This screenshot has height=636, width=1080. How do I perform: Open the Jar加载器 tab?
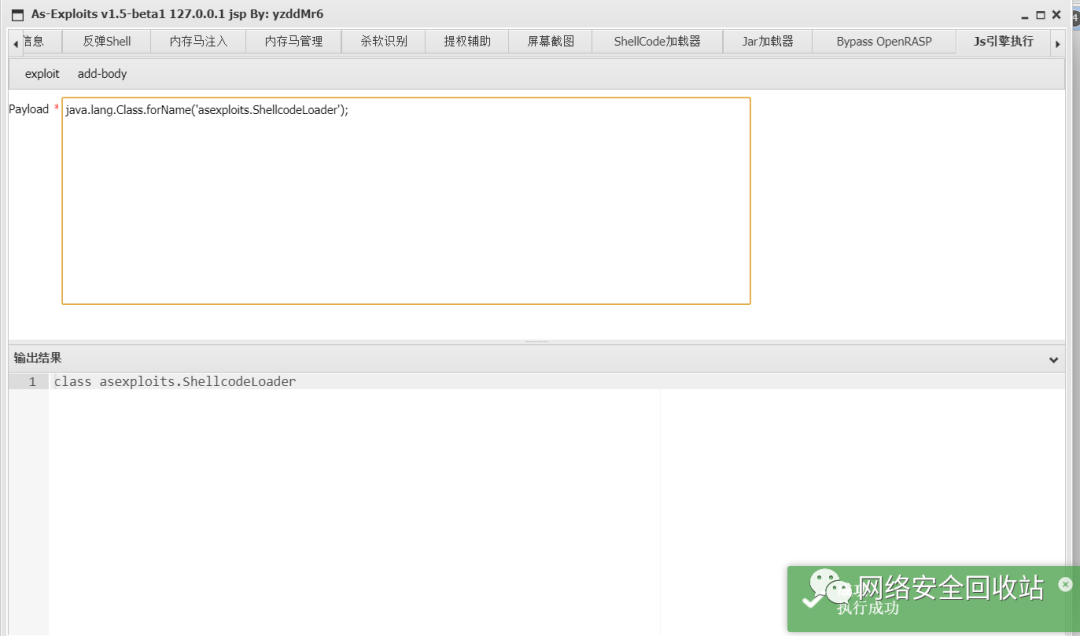767,41
